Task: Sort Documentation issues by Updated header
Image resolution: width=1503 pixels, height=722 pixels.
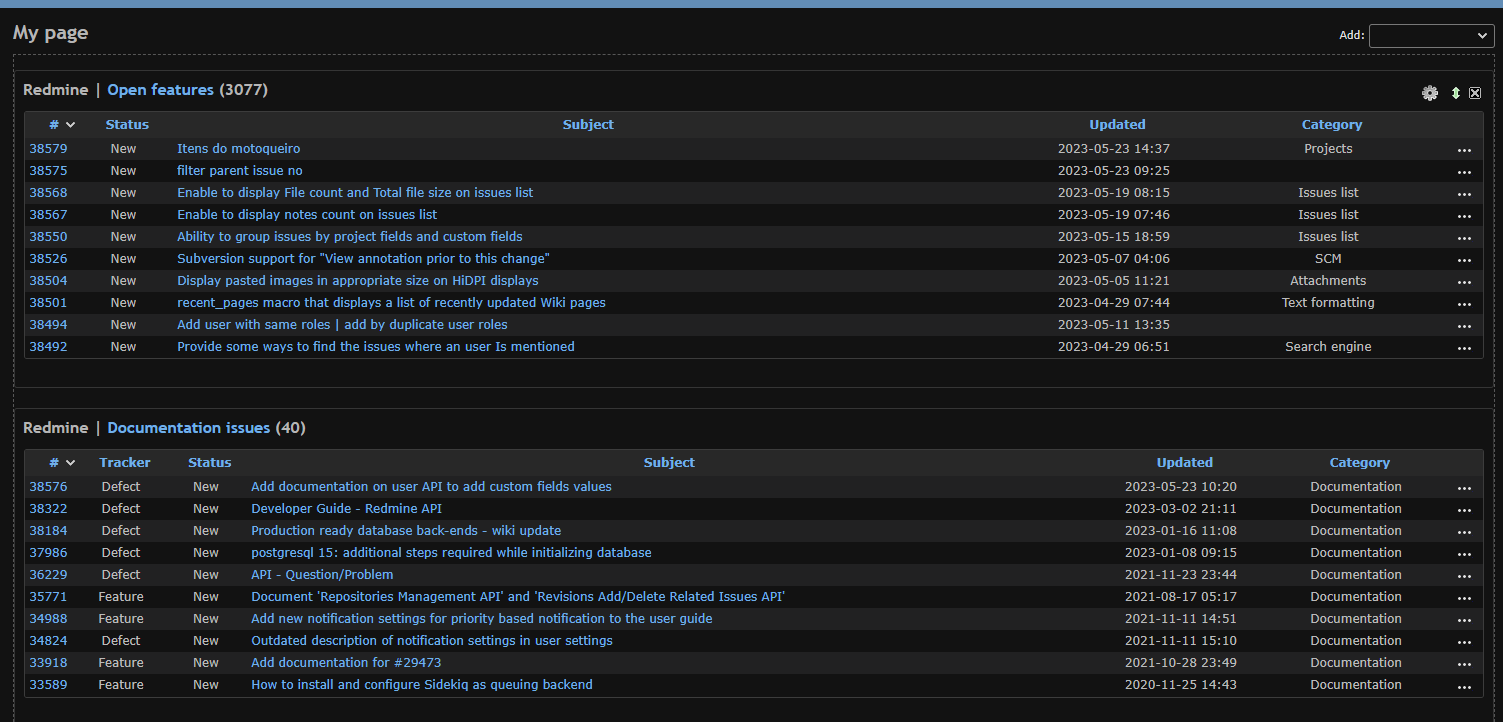Action: click(x=1185, y=463)
